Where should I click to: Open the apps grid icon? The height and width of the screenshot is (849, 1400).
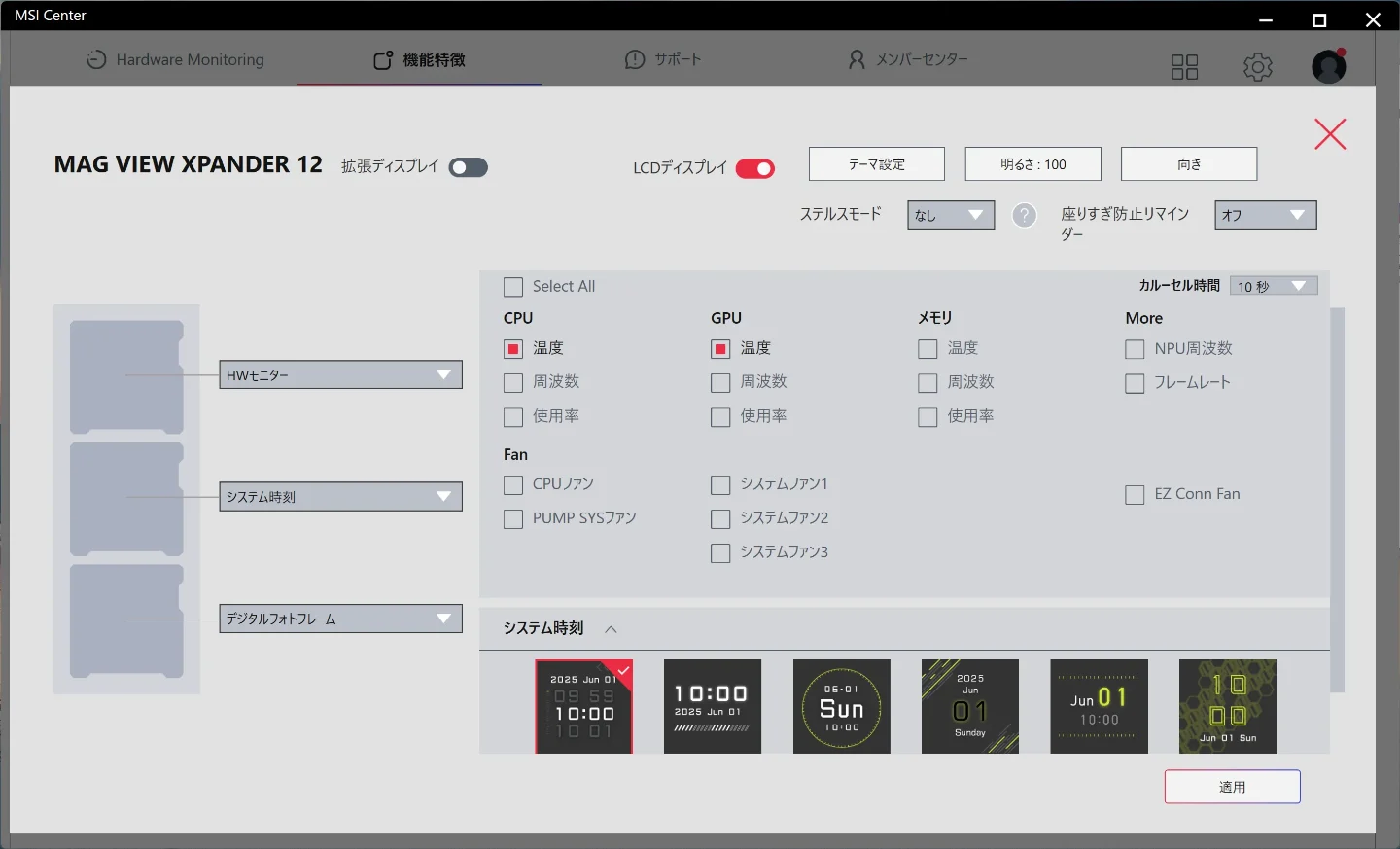point(1184,67)
